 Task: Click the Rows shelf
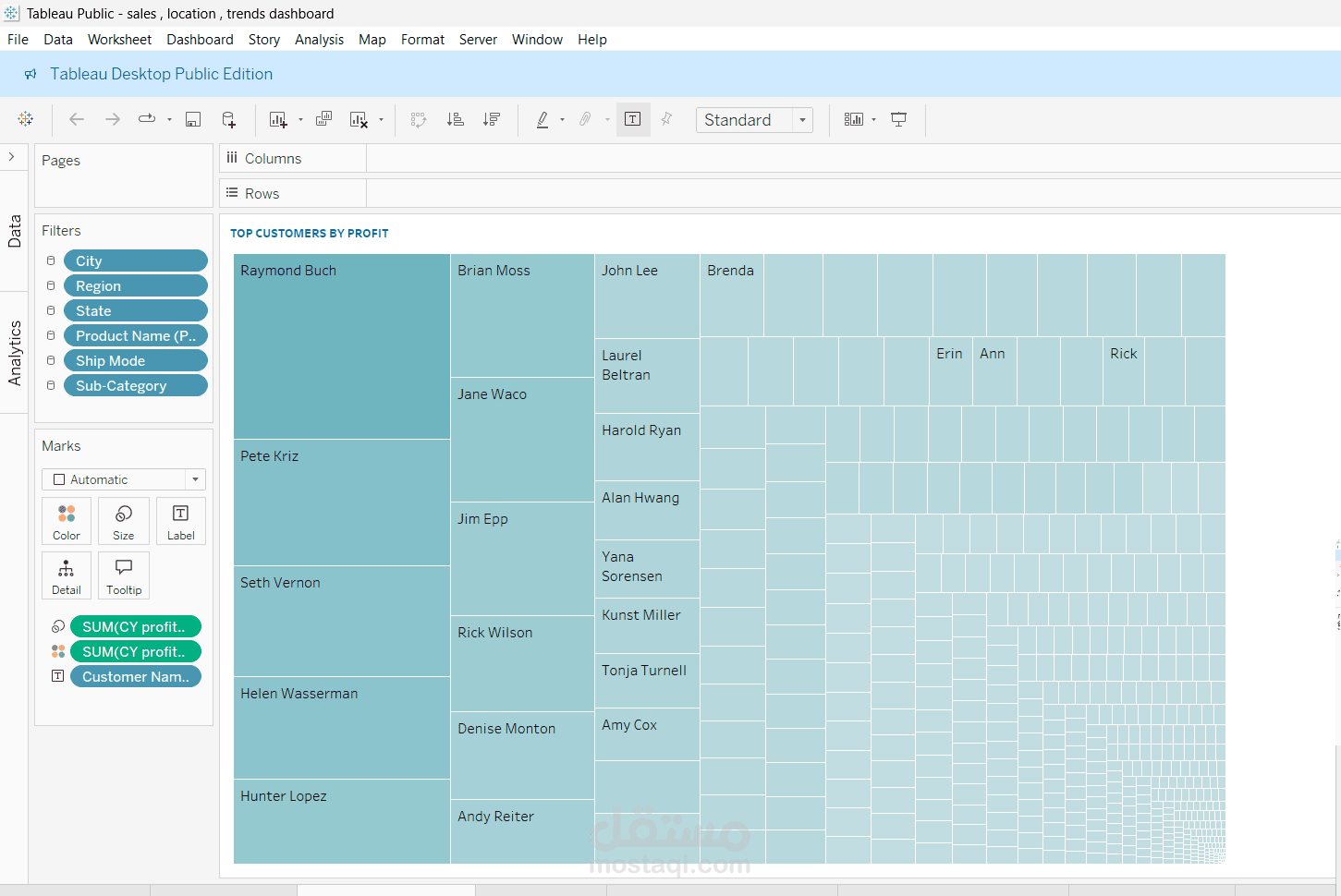click(x=780, y=194)
